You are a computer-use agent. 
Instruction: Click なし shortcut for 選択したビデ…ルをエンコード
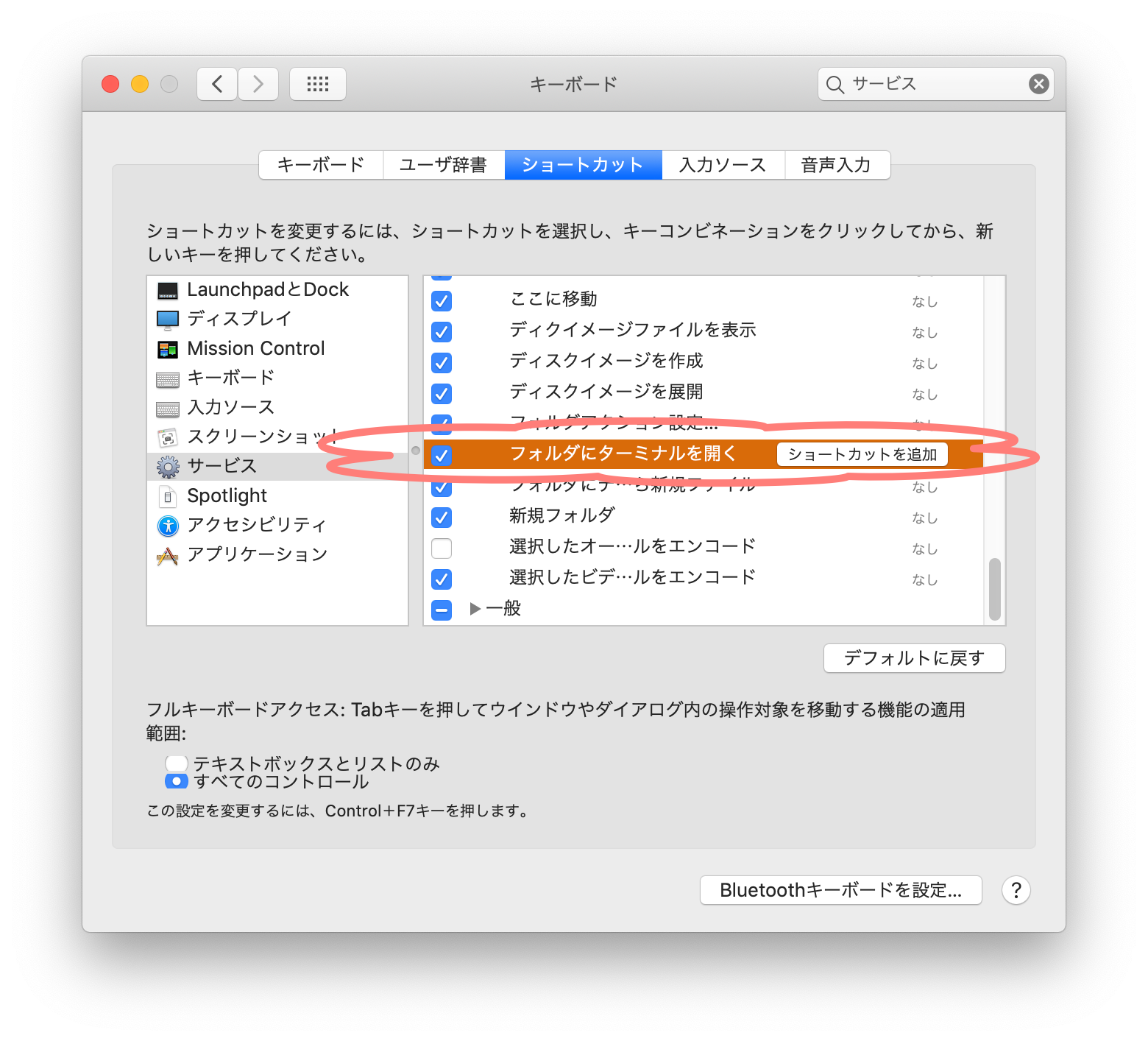(925, 580)
